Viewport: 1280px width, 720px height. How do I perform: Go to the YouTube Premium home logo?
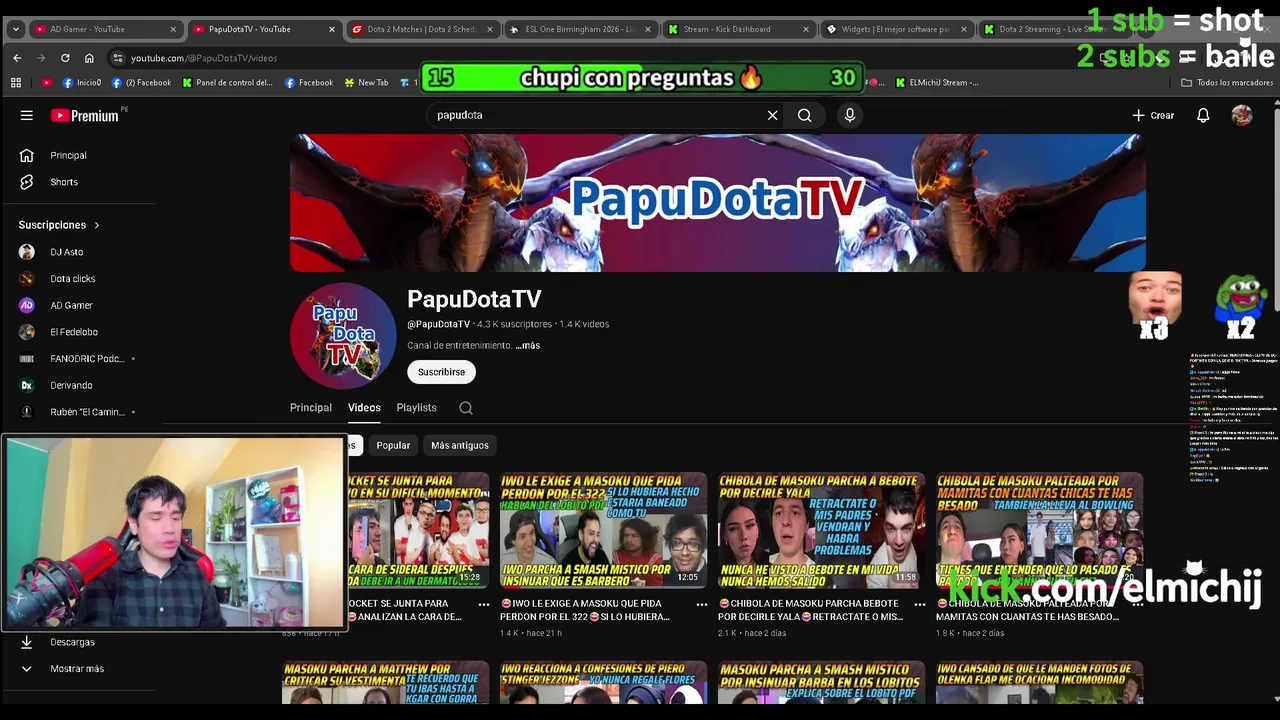click(x=85, y=115)
